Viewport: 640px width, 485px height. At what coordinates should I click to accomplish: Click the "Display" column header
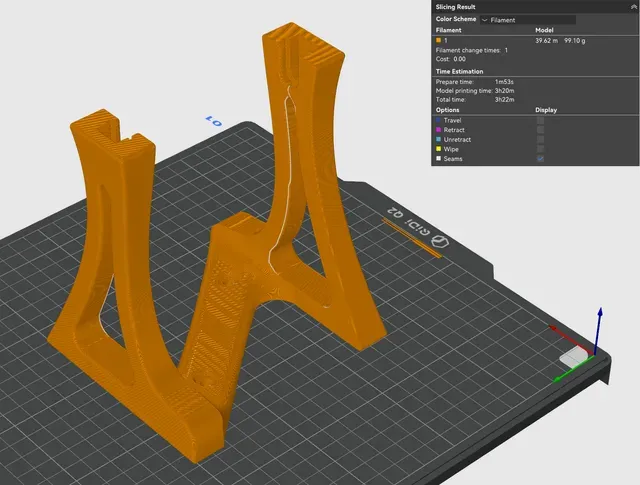point(546,110)
